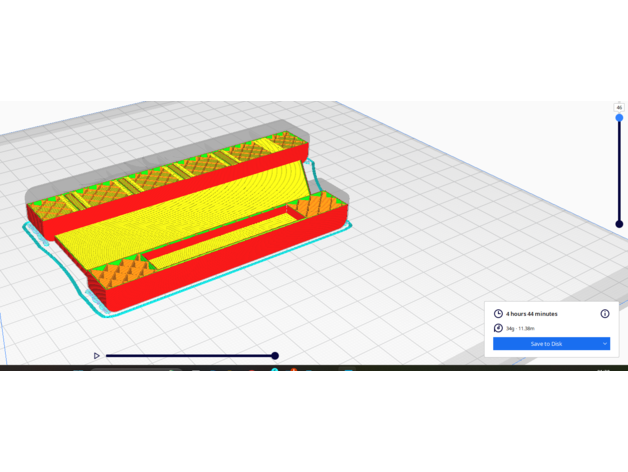Click the 34g · 11.38m material text
Screen dimensions: 628x472
(520, 328)
